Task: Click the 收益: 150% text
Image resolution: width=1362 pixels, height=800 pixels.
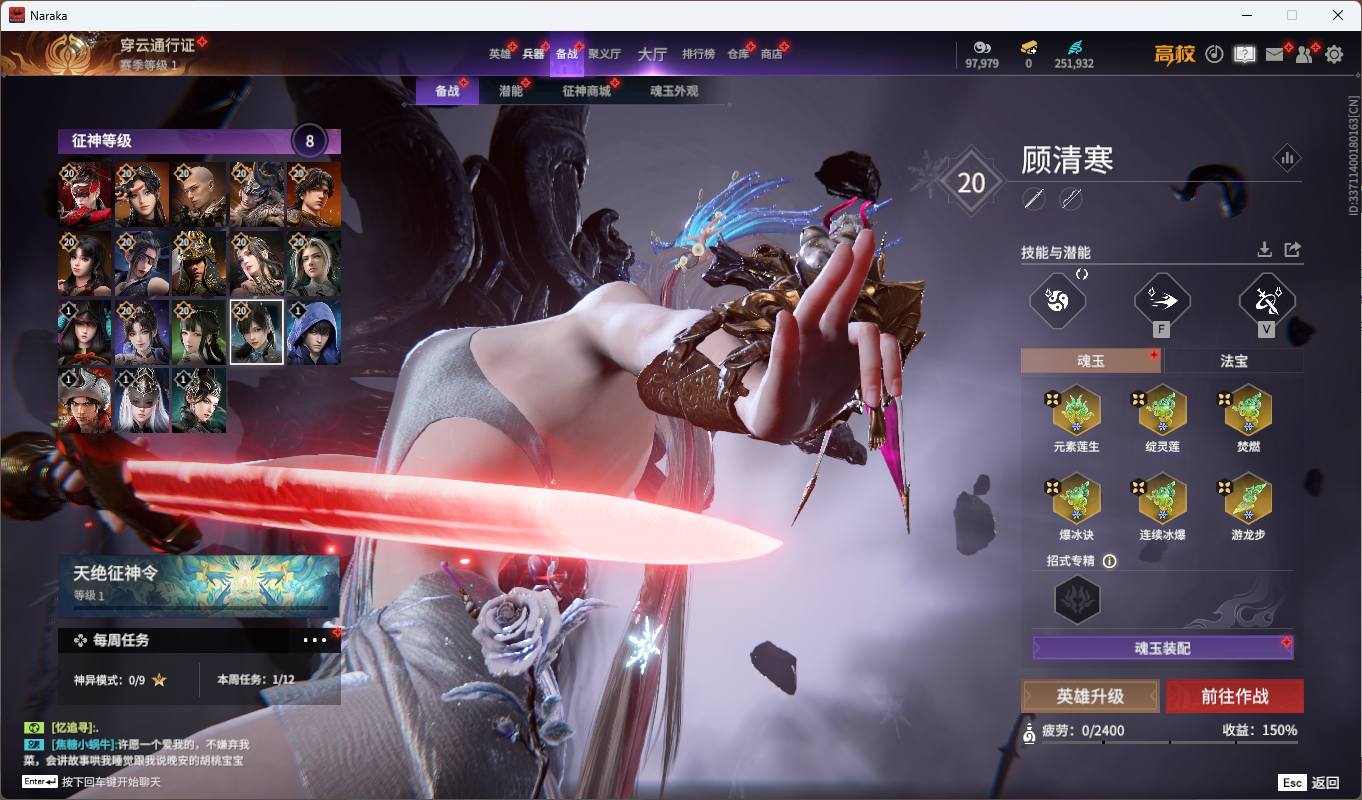Action: point(1260,731)
